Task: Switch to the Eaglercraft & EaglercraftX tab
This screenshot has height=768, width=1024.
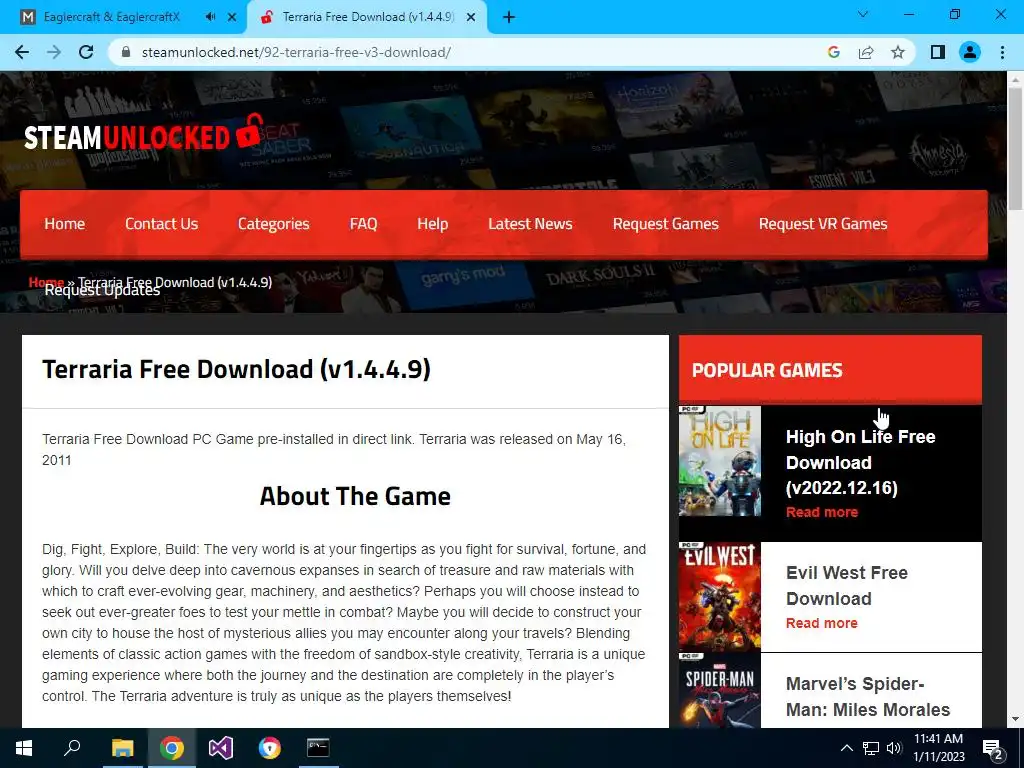Action: tap(112, 17)
